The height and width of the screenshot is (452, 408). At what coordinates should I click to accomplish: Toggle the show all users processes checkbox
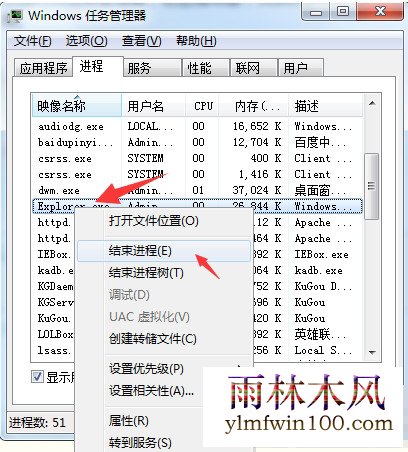tap(37, 377)
